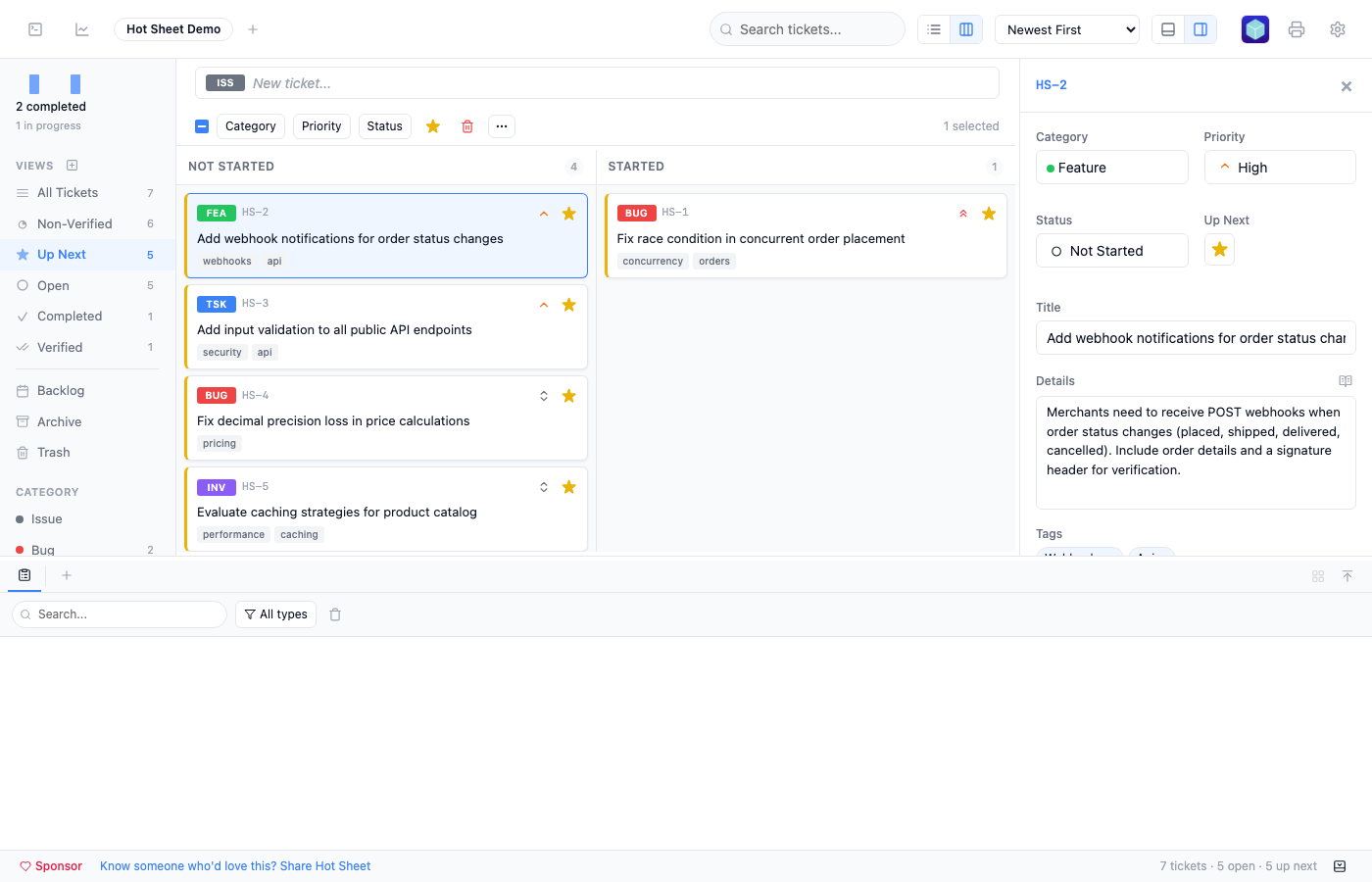Screen dimensions: 1372x882
Task: Toggle Up Next star in detail panel
Action: [x=1219, y=250]
